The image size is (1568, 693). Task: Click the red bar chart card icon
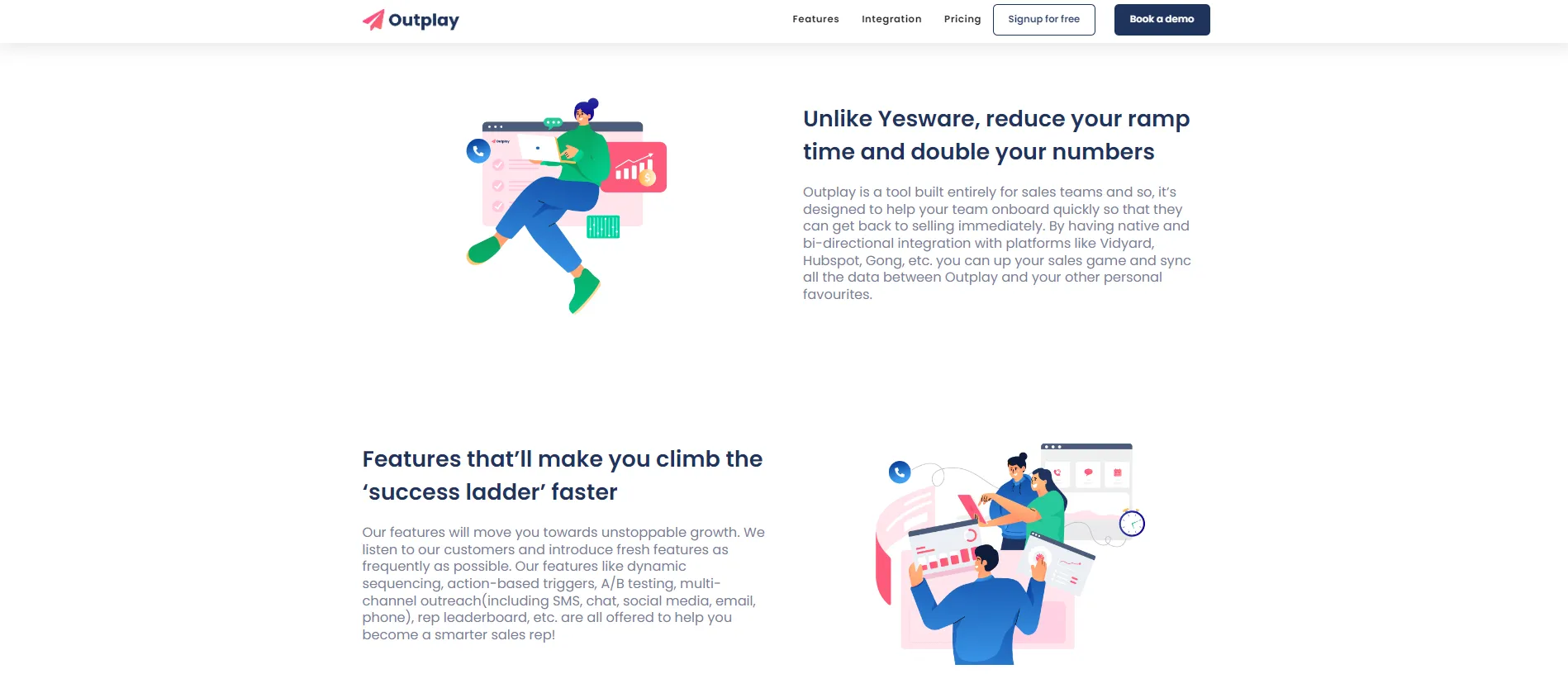pyautogui.click(x=634, y=168)
